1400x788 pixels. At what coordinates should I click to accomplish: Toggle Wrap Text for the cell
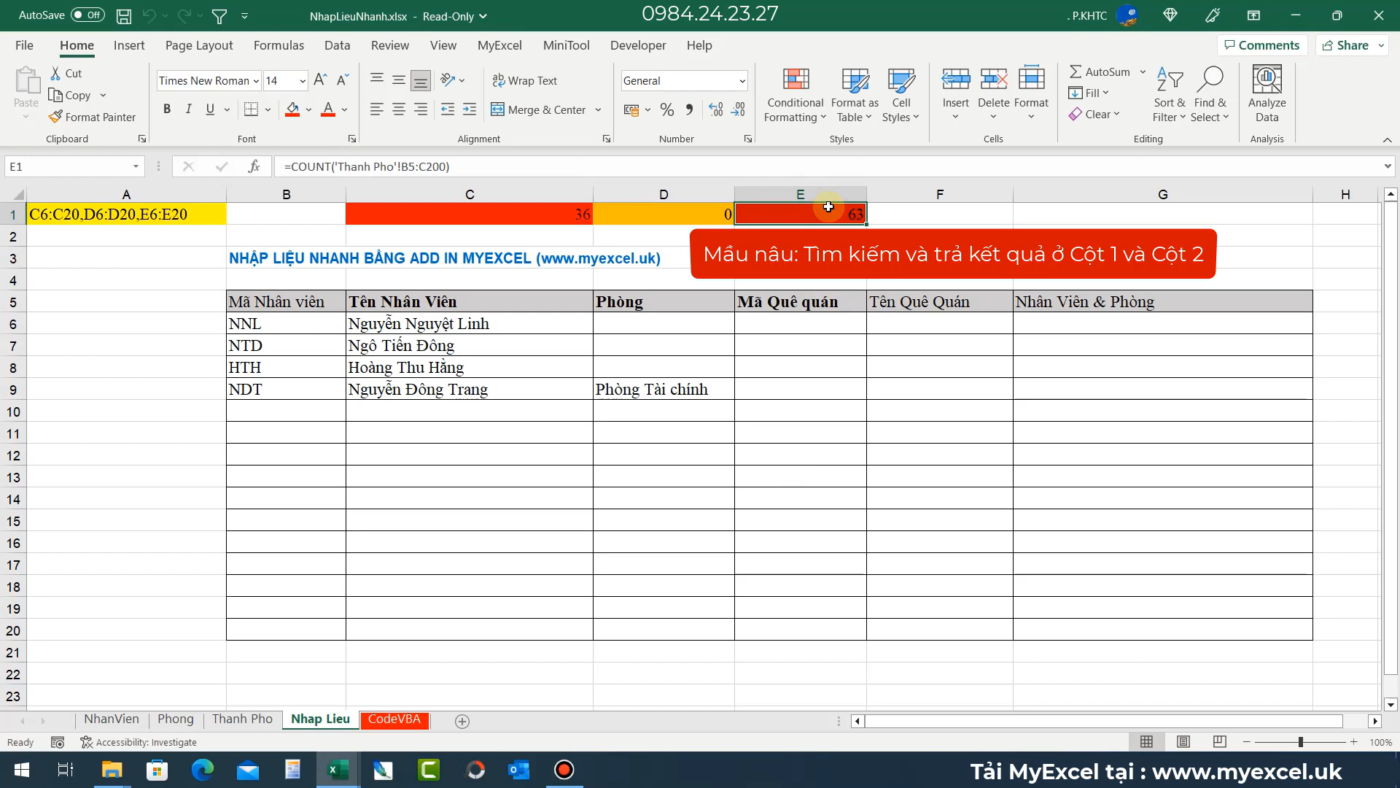[524, 81]
